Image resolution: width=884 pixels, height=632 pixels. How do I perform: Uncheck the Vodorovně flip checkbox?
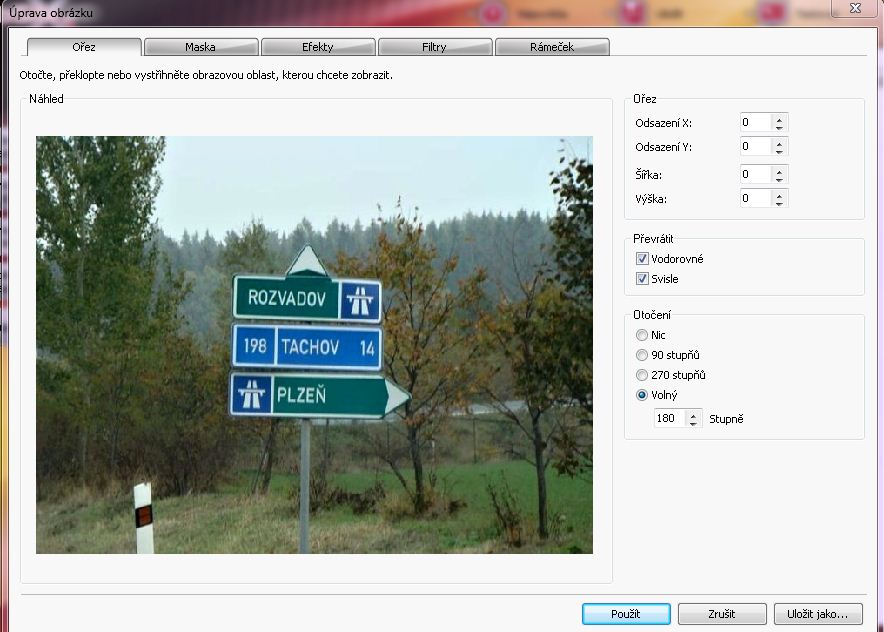[x=643, y=259]
